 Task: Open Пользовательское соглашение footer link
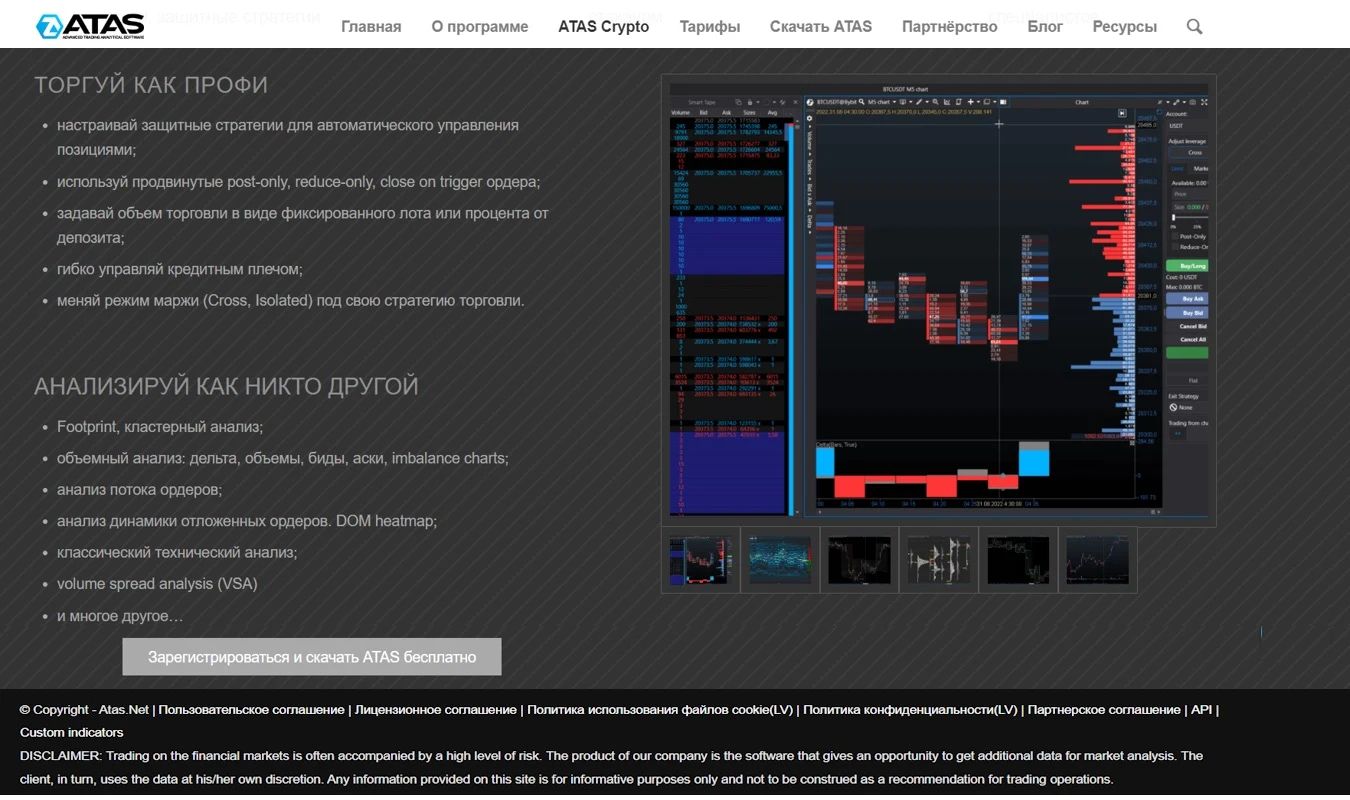point(251,710)
